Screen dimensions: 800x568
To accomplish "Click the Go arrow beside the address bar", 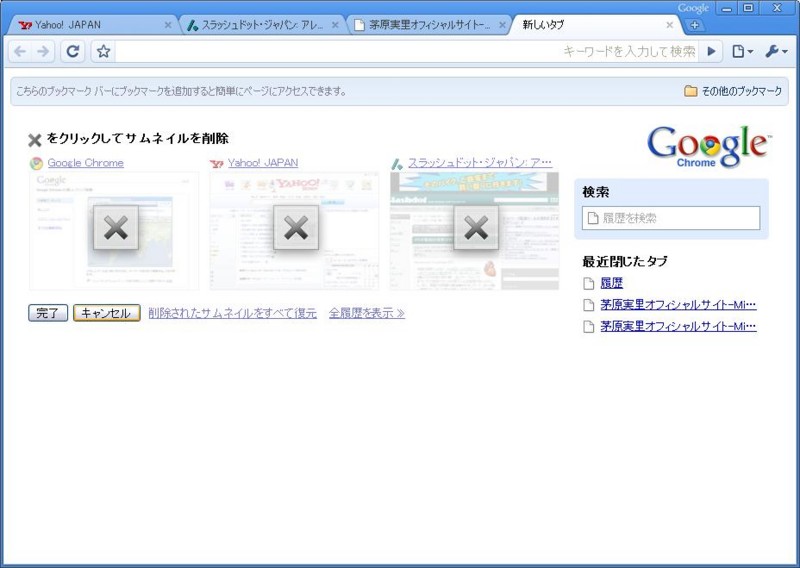I will coord(711,51).
